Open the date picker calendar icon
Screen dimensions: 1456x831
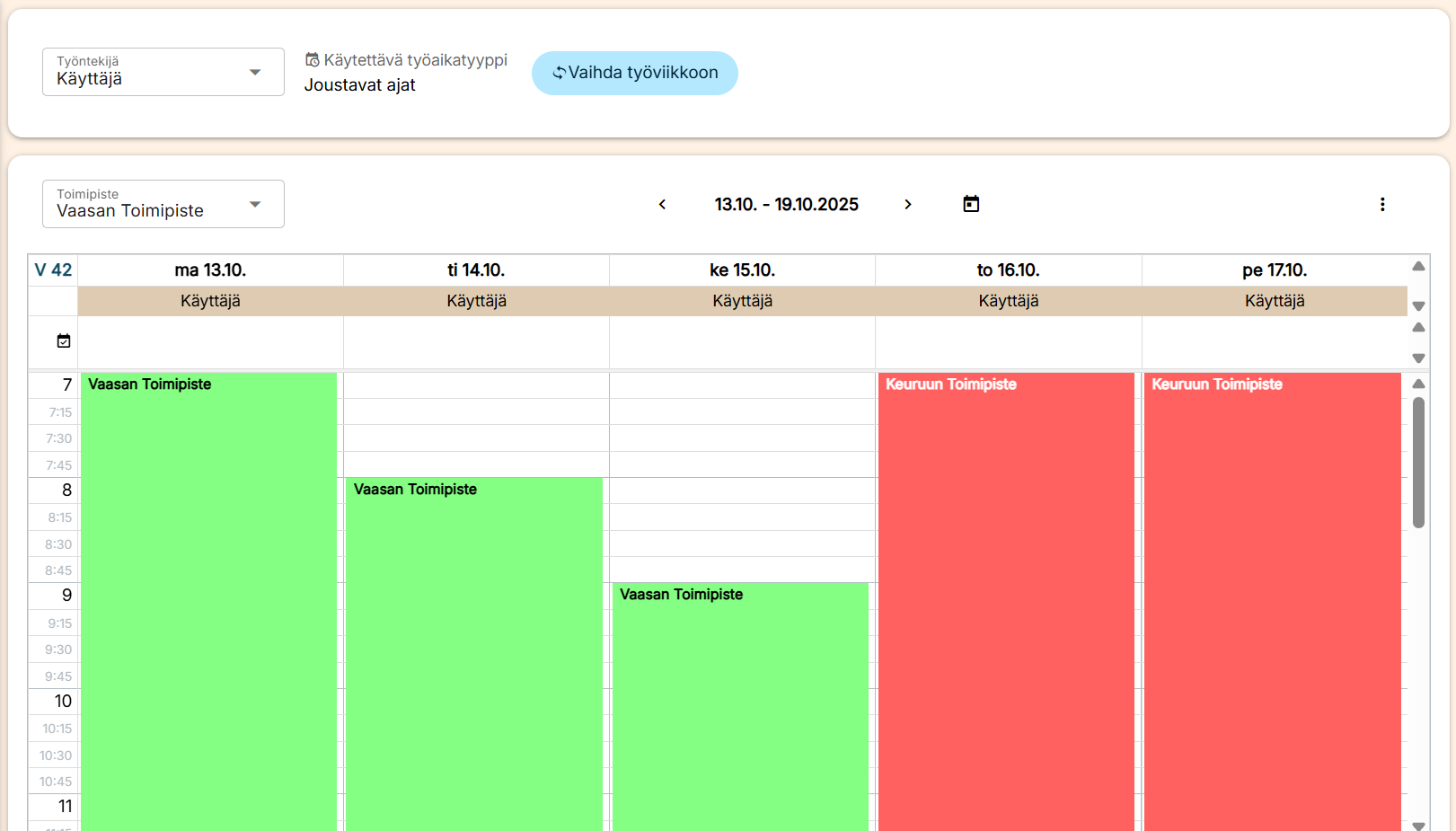971,204
